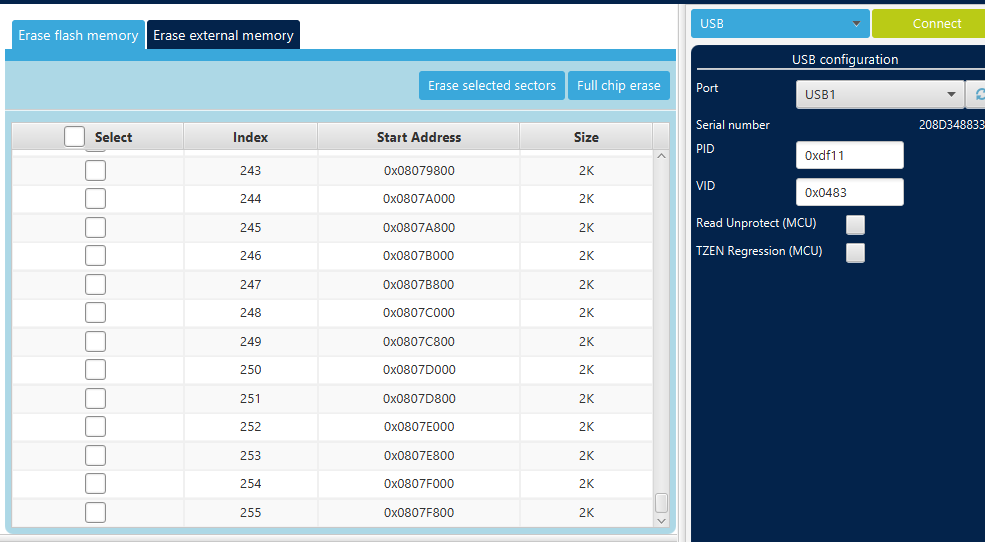
Task: Click start address 0x0807C000
Action: coord(419,313)
